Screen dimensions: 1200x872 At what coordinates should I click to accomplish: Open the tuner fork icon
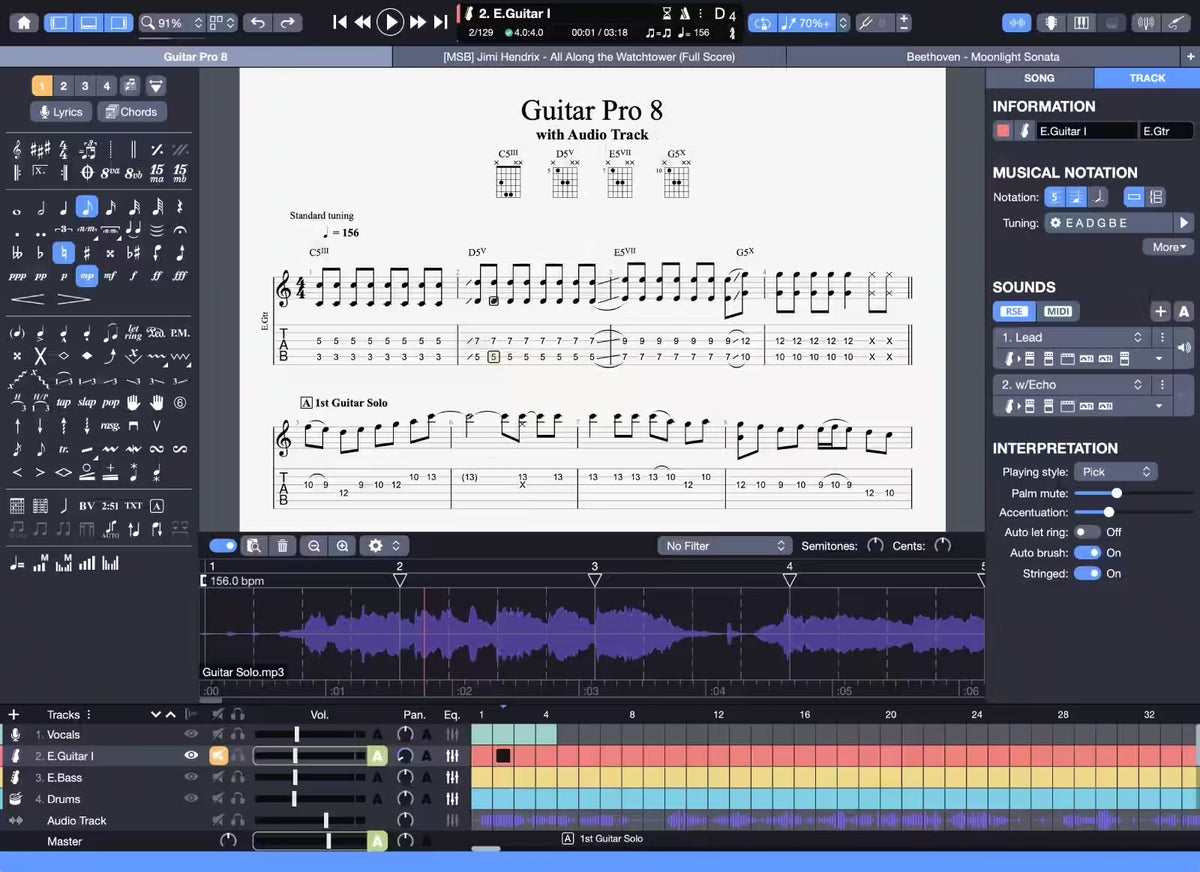pyautogui.click(x=866, y=22)
